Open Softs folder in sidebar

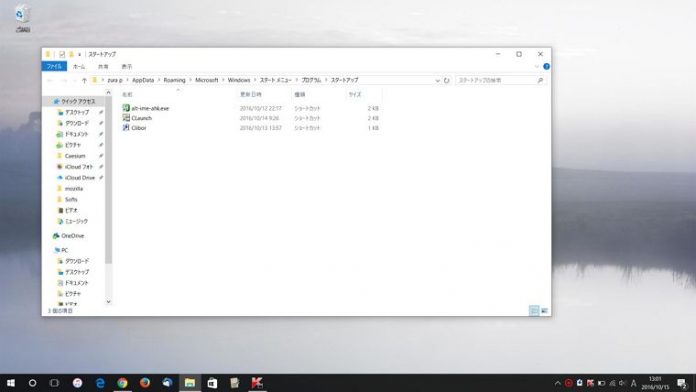pyautogui.click(x=71, y=199)
